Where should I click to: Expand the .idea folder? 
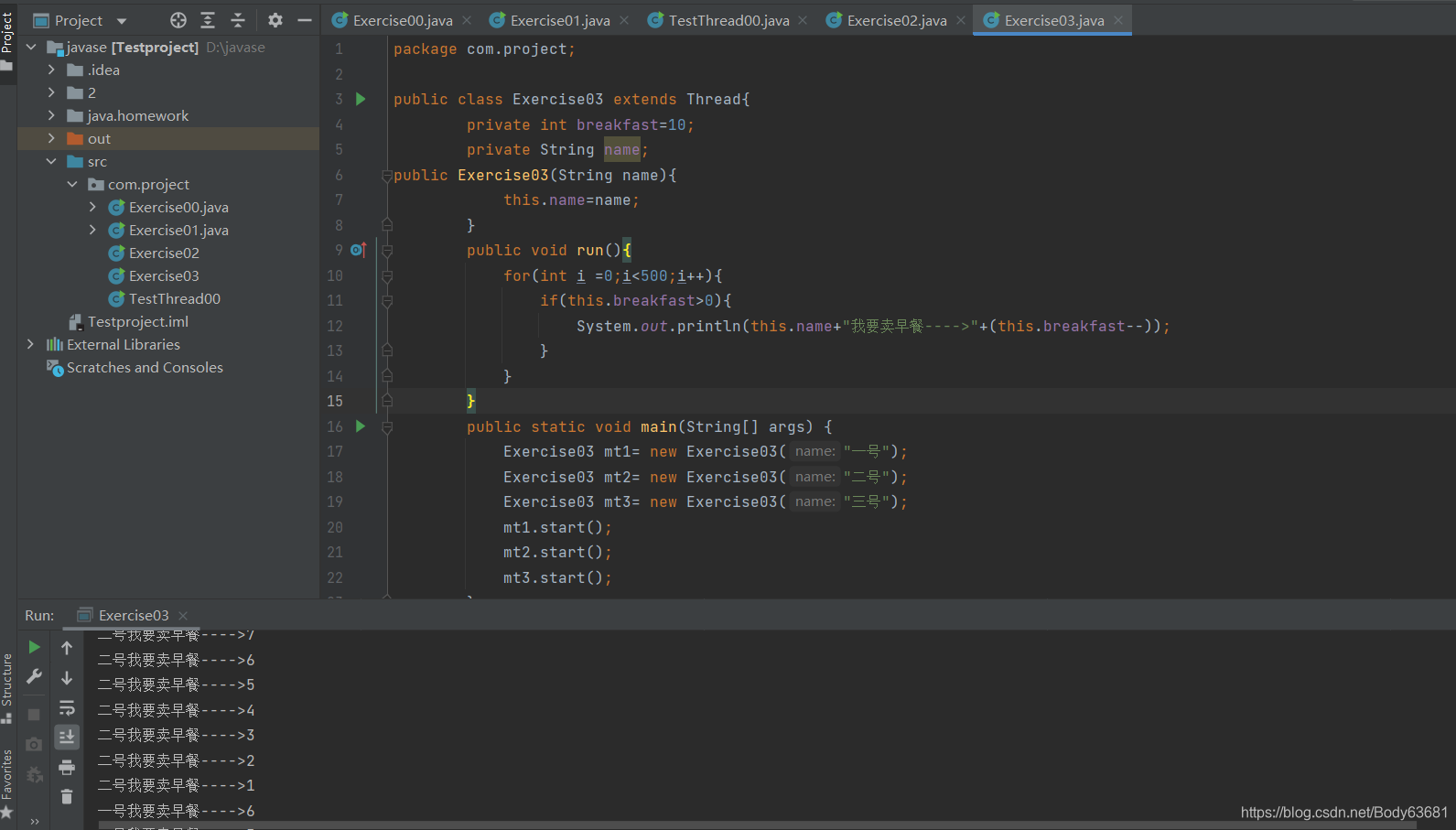point(51,70)
